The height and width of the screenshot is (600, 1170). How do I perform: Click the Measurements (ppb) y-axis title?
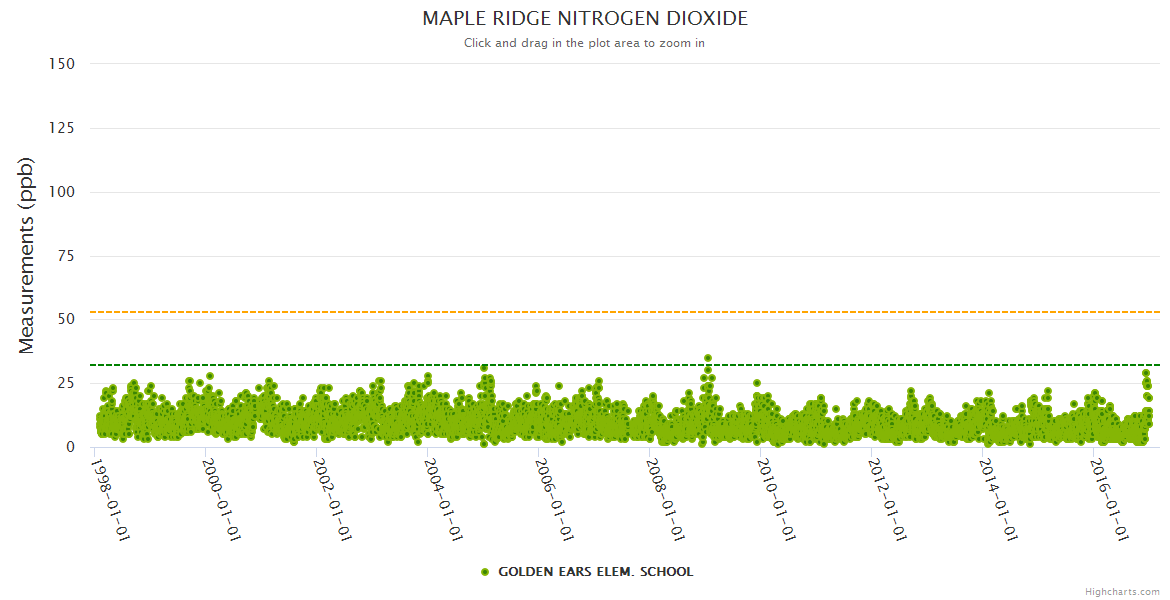(27, 255)
